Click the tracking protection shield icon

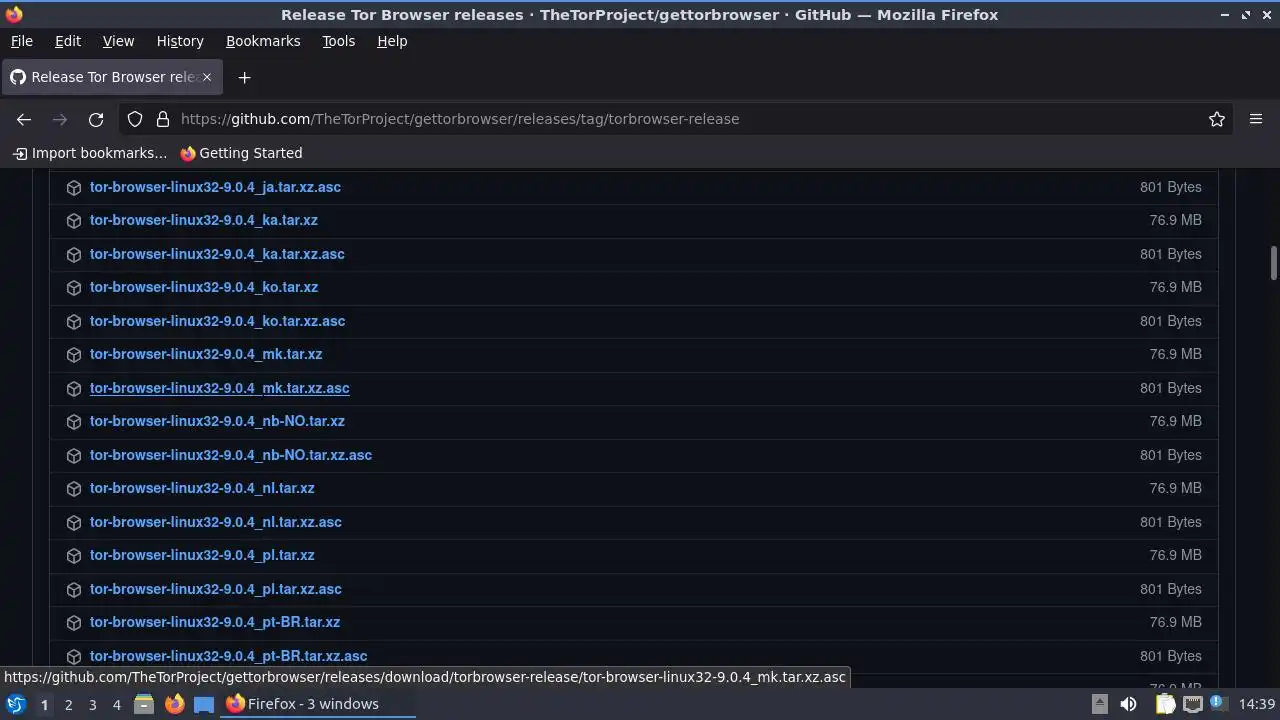pyautogui.click(x=135, y=119)
